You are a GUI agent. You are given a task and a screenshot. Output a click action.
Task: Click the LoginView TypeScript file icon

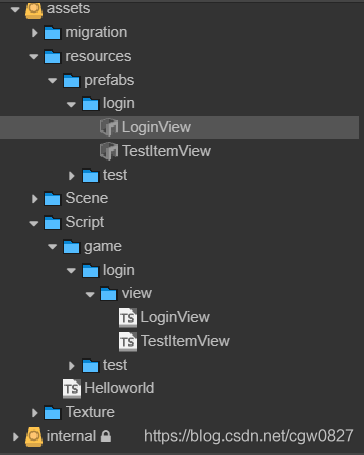click(128, 318)
